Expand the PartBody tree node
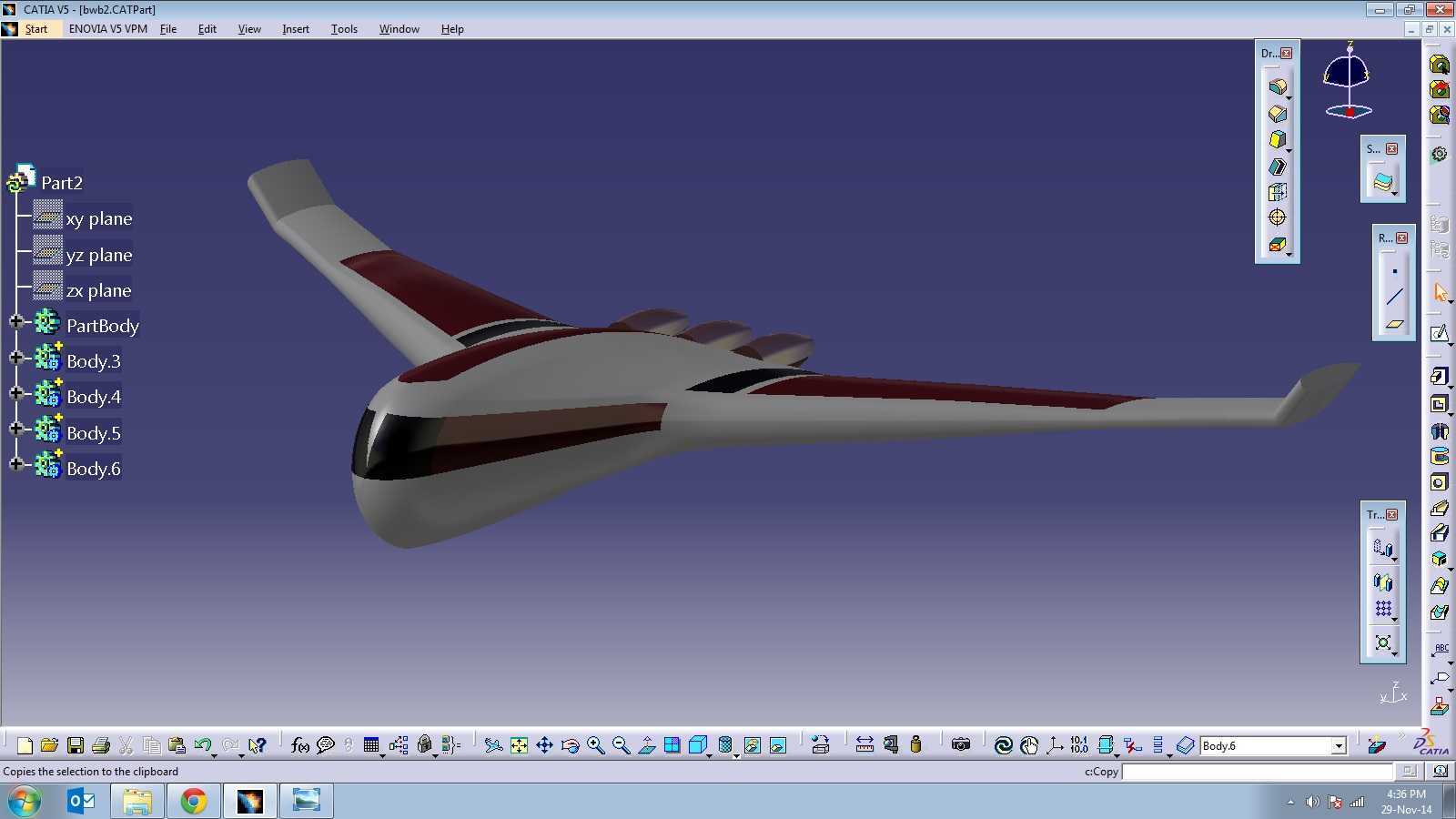Image resolution: width=1456 pixels, height=819 pixels. pos(15,321)
